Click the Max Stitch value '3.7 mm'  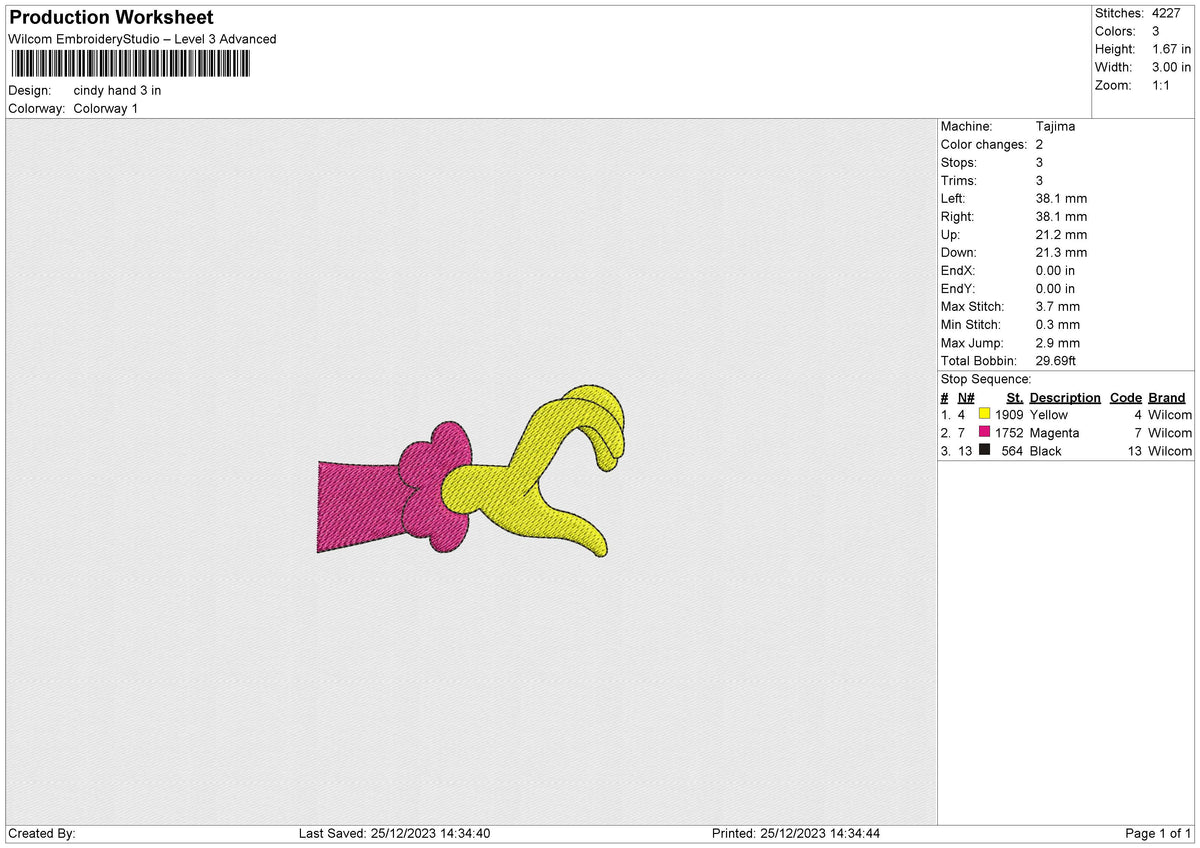tap(1058, 306)
